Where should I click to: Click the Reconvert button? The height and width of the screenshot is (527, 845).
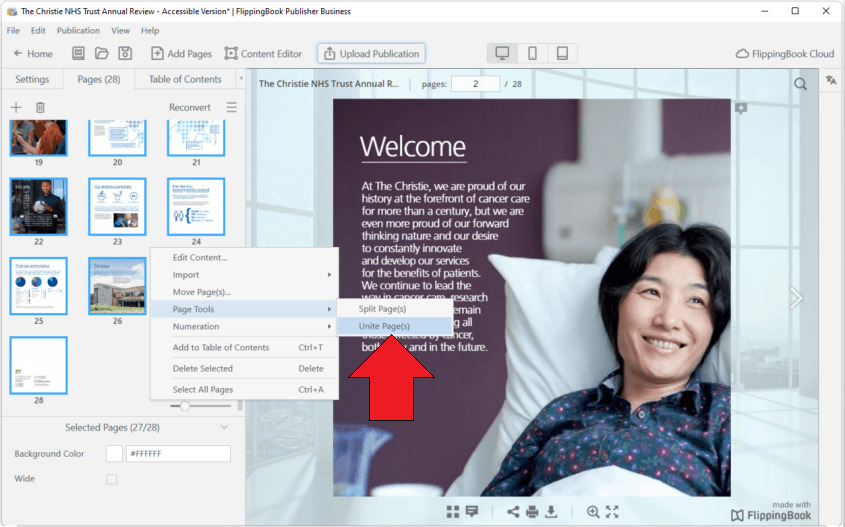point(189,107)
